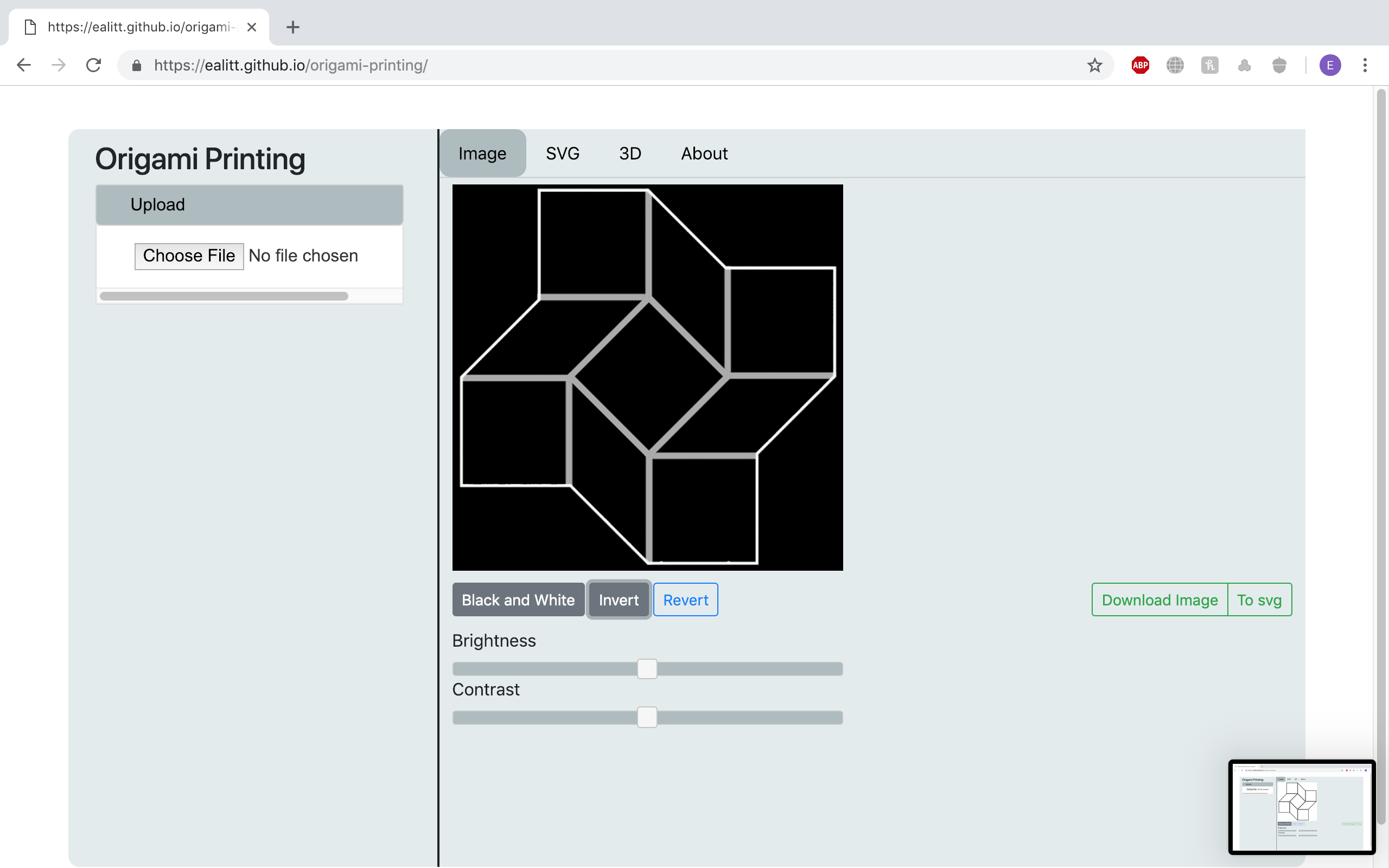Bookmark page with star icon
The height and width of the screenshot is (868, 1389).
pos(1094,65)
